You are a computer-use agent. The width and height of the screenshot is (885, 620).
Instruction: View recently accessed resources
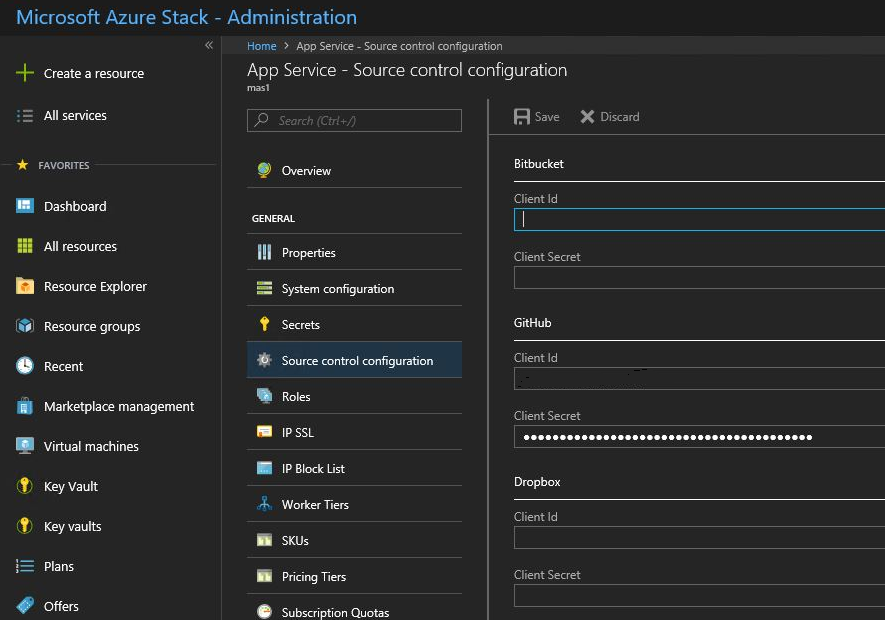pos(63,366)
